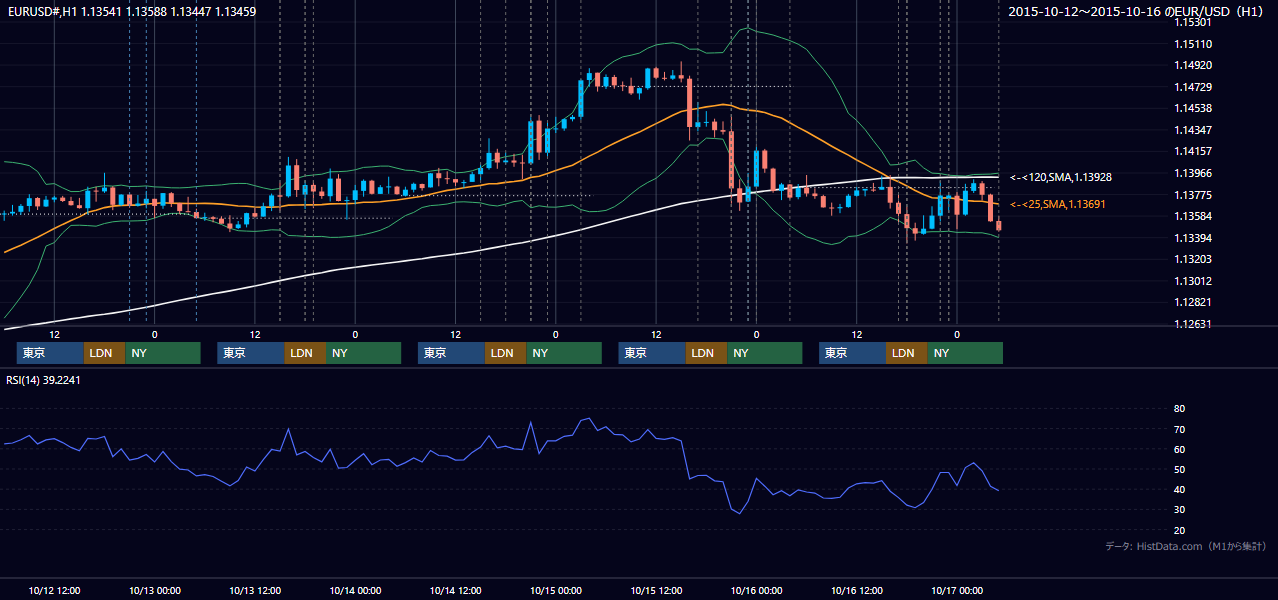The image size is (1278, 600).
Task: Click price axis value 1.14347
Action: click(x=1192, y=130)
